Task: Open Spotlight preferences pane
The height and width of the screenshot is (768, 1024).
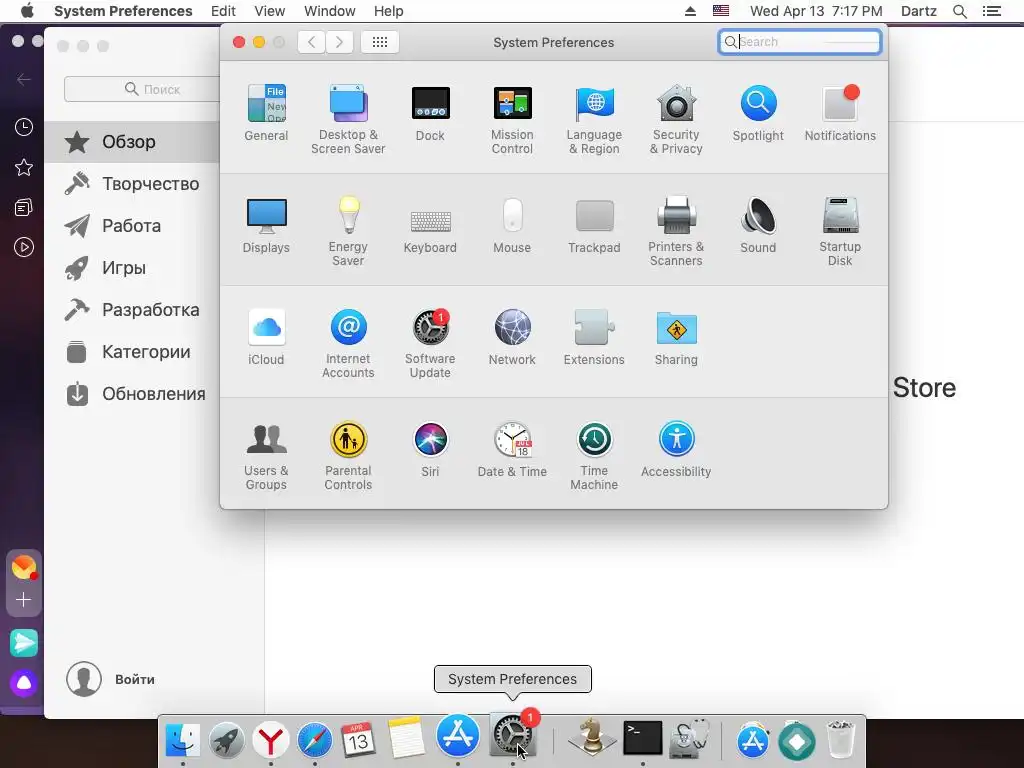Action: 758,113
